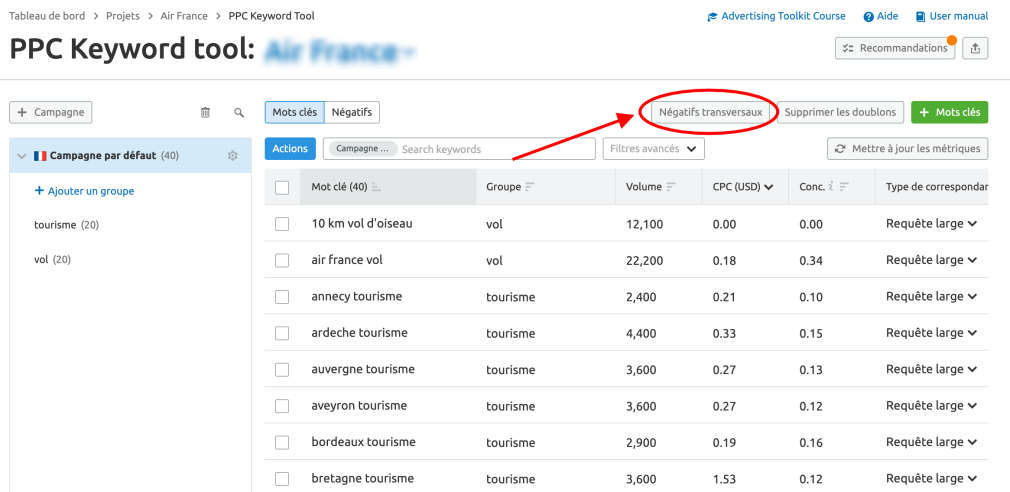The width and height of the screenshot is (1010, 492).
Task: Sort by CPC (USD) column
Action: 743,187
